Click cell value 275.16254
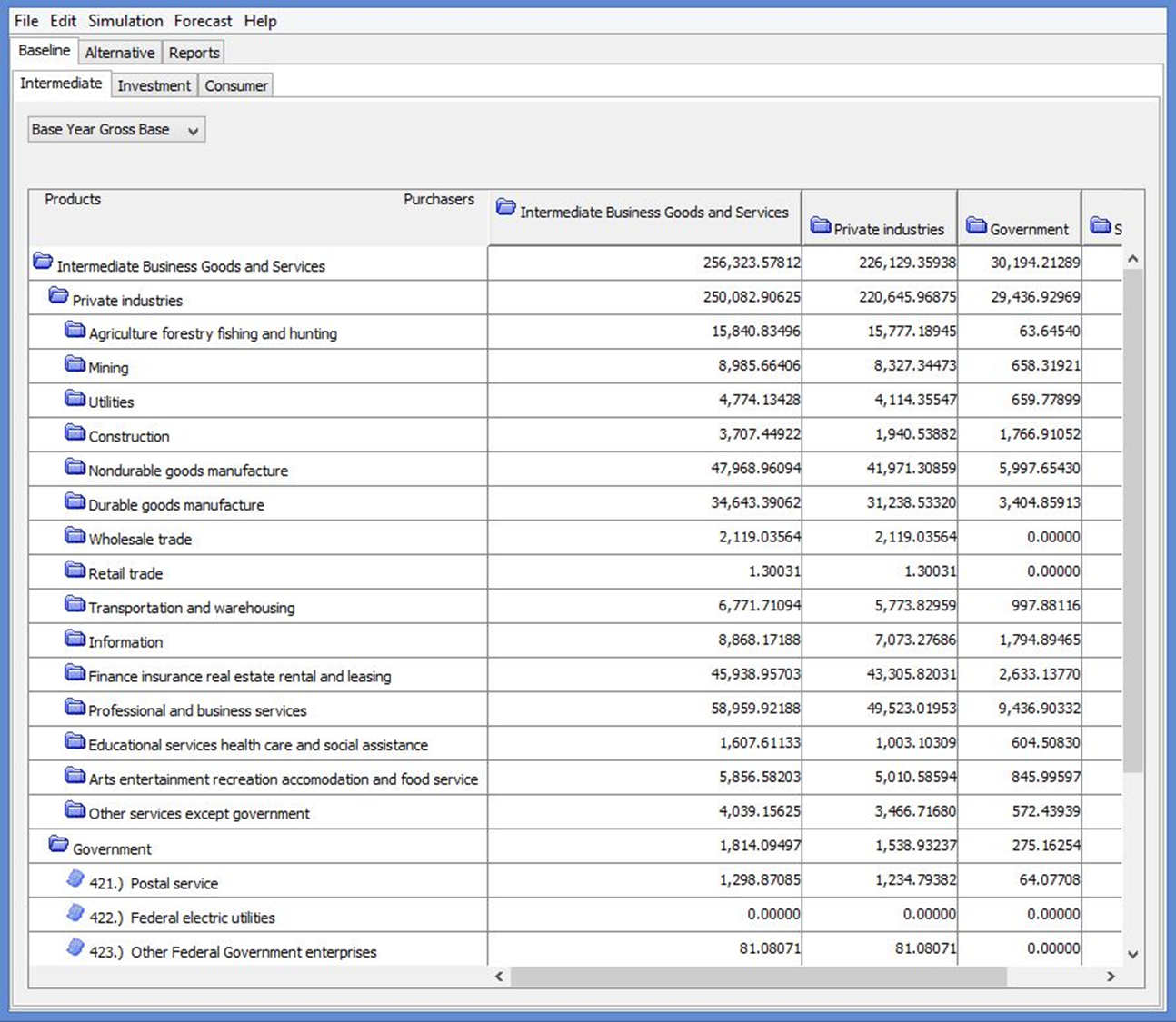 click(1046, 845)
